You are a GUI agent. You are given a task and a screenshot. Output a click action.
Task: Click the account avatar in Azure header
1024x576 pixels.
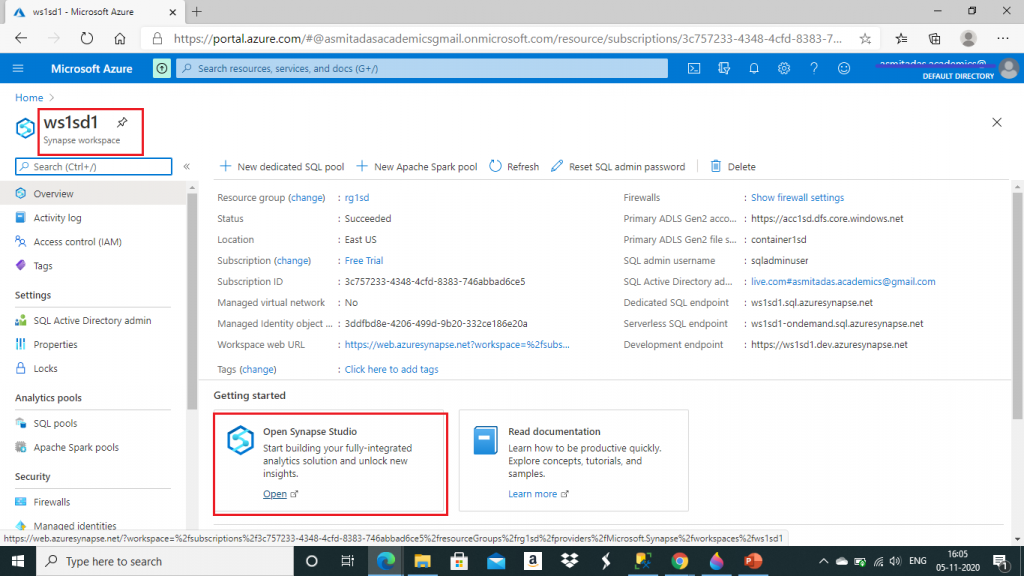tap(1008, 69)
